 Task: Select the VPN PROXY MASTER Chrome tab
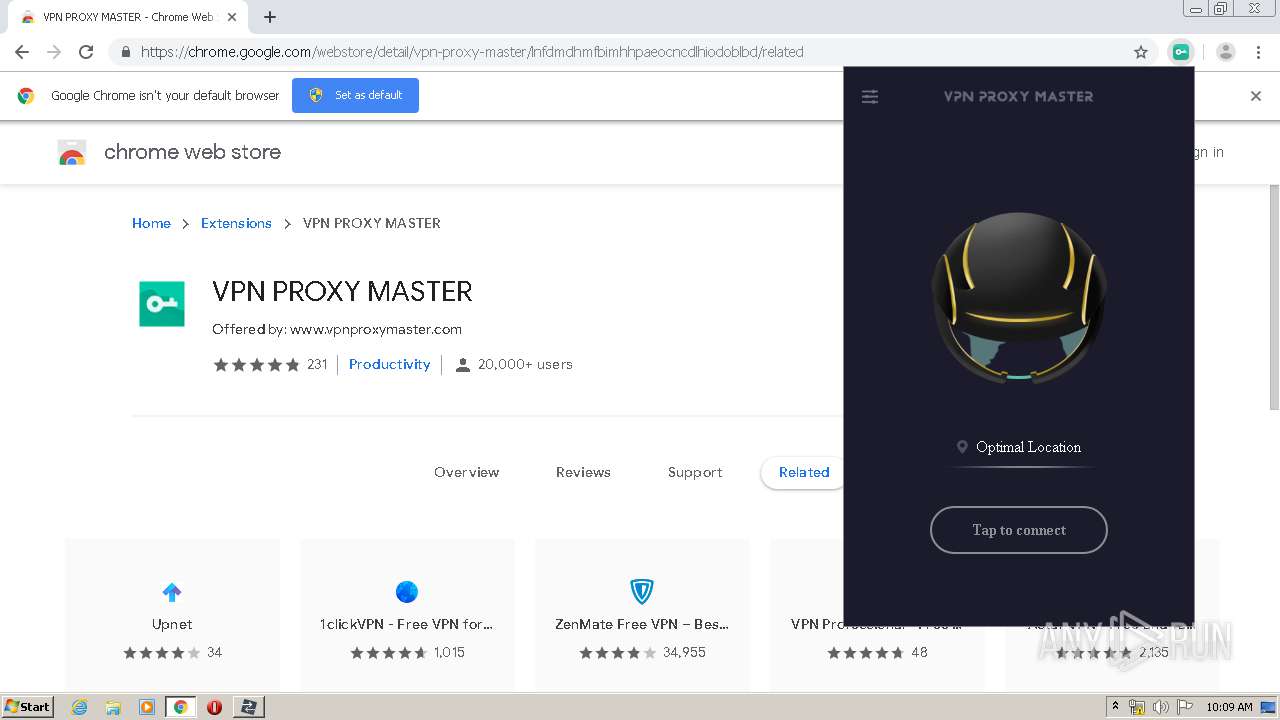click(x=128, y=17)
